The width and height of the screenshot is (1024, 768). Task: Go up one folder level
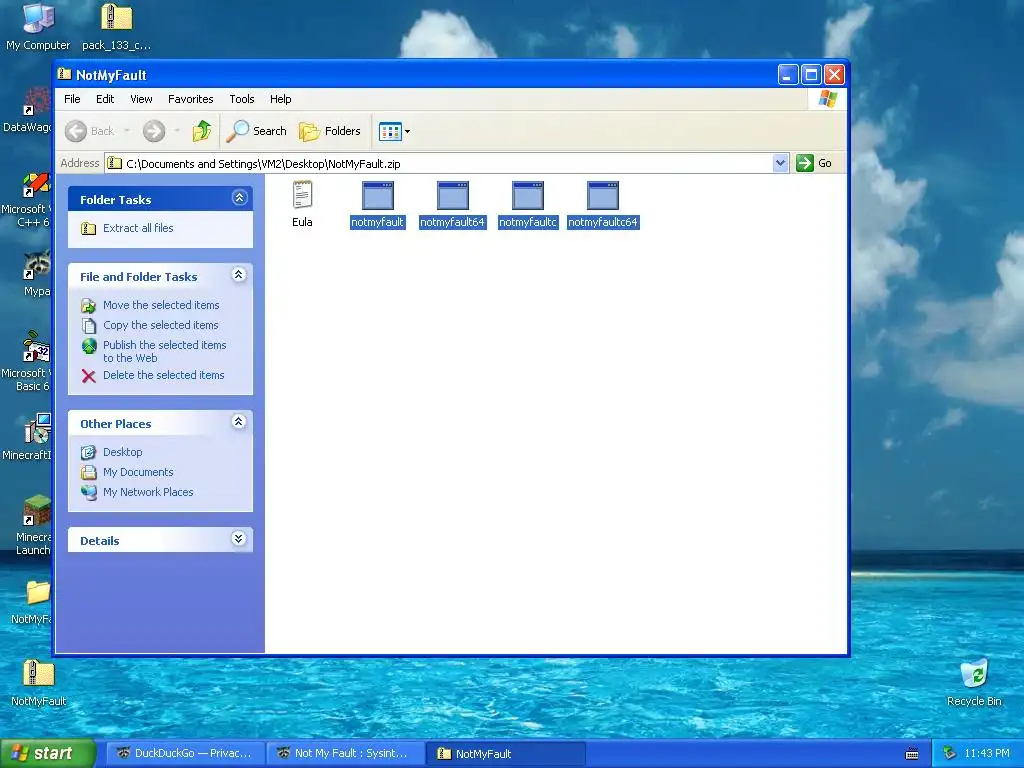tap(202, 131)
